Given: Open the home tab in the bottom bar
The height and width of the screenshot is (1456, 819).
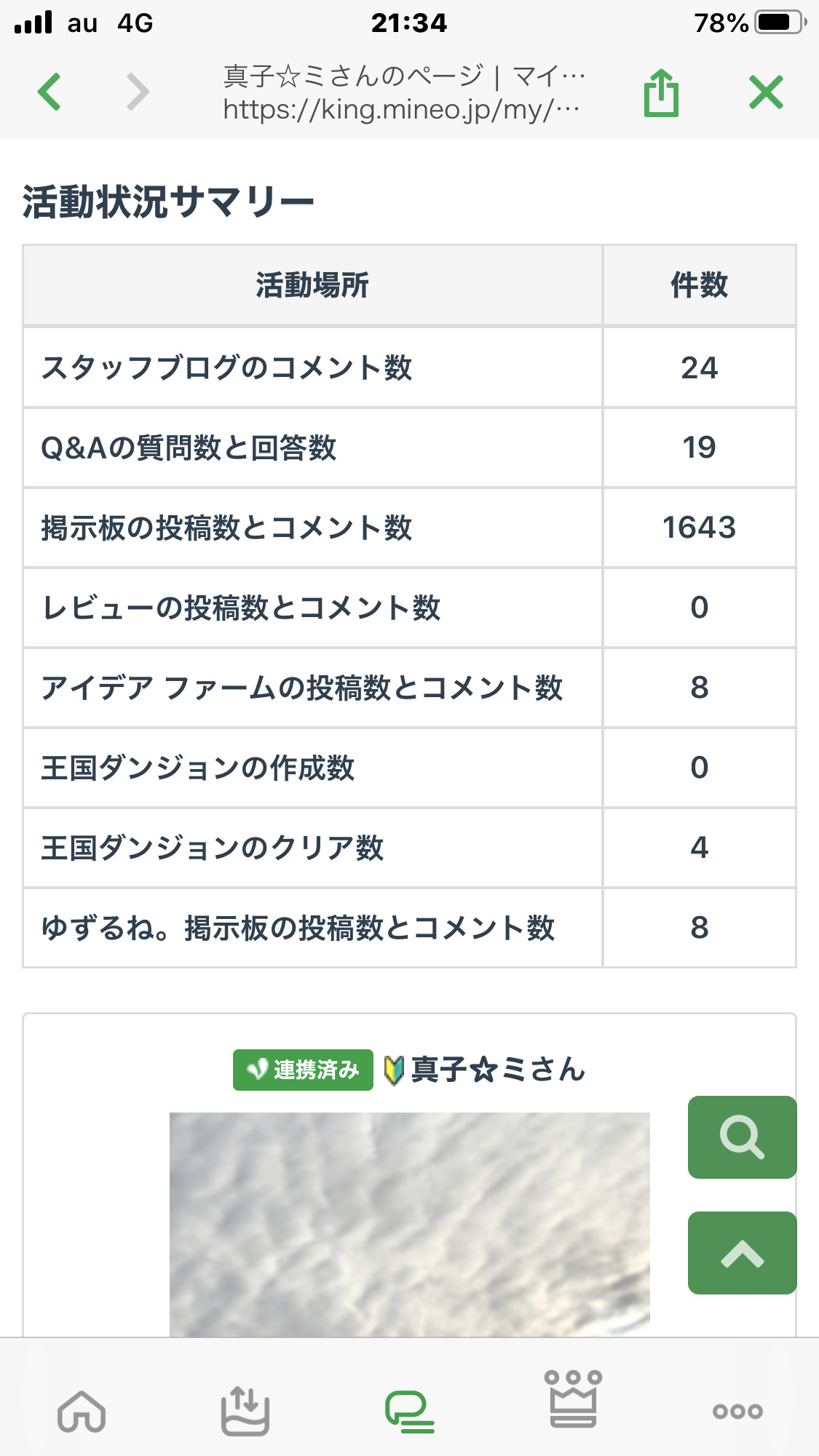Looking at the screenshot, I should 82,1412.
